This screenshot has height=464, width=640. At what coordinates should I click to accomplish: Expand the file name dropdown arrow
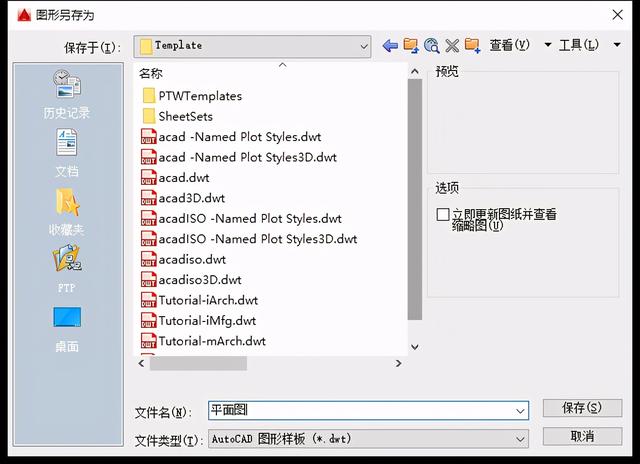(520, 411)
